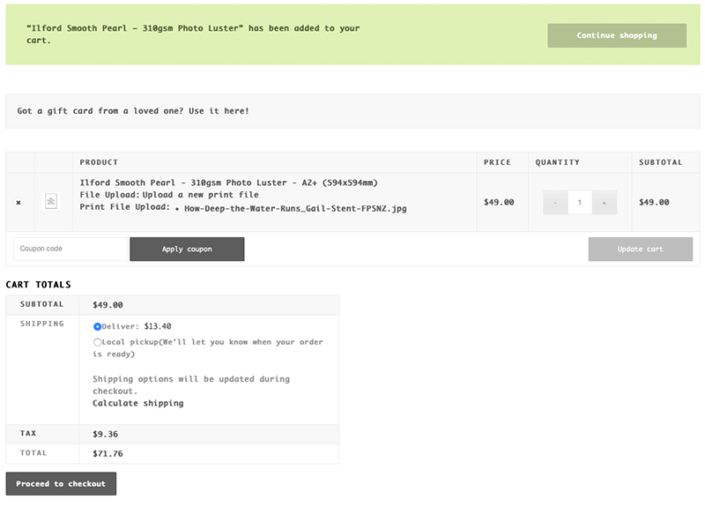Select the Deliver $13.40 shipping option
The image size is (705, 507).
click(98, 326)
